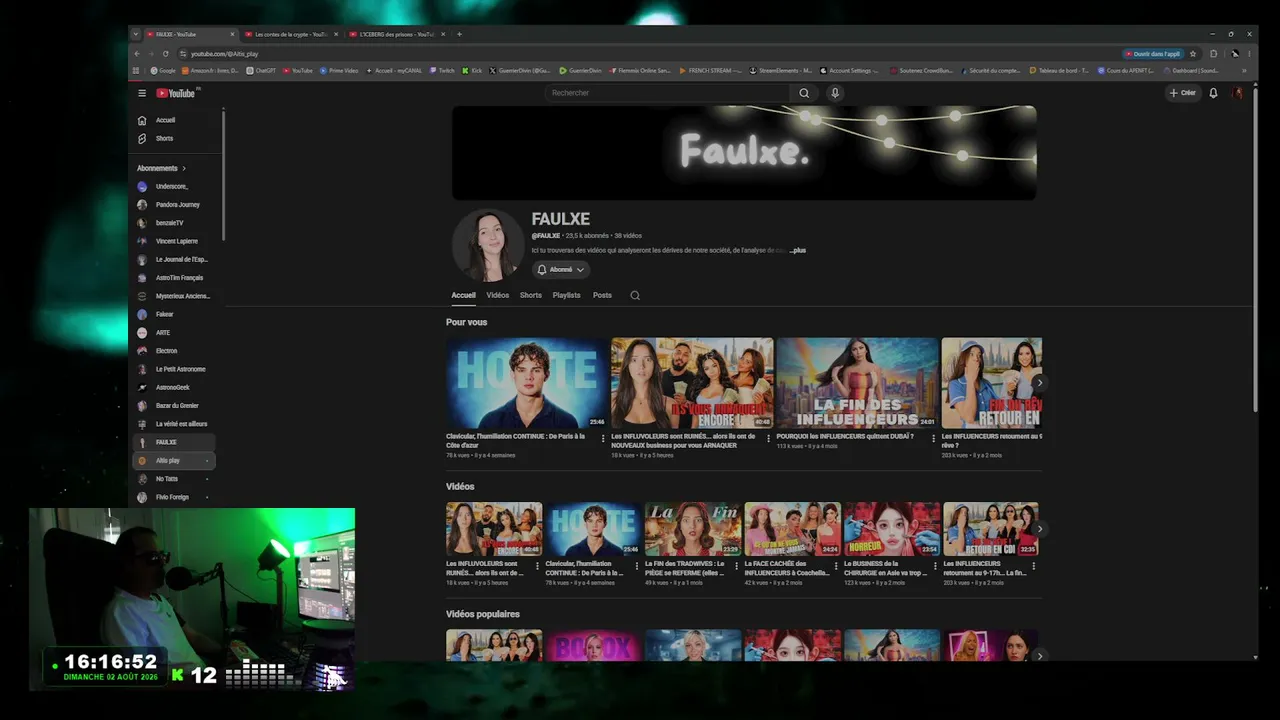Switch to the L'ICEBERG des prisons tab
The image size is (1280, 720).
pos(397,34)
